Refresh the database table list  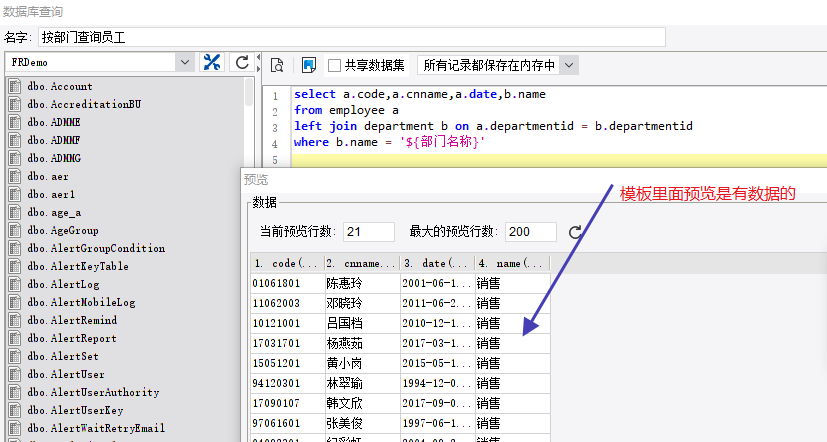coord(242,63)
